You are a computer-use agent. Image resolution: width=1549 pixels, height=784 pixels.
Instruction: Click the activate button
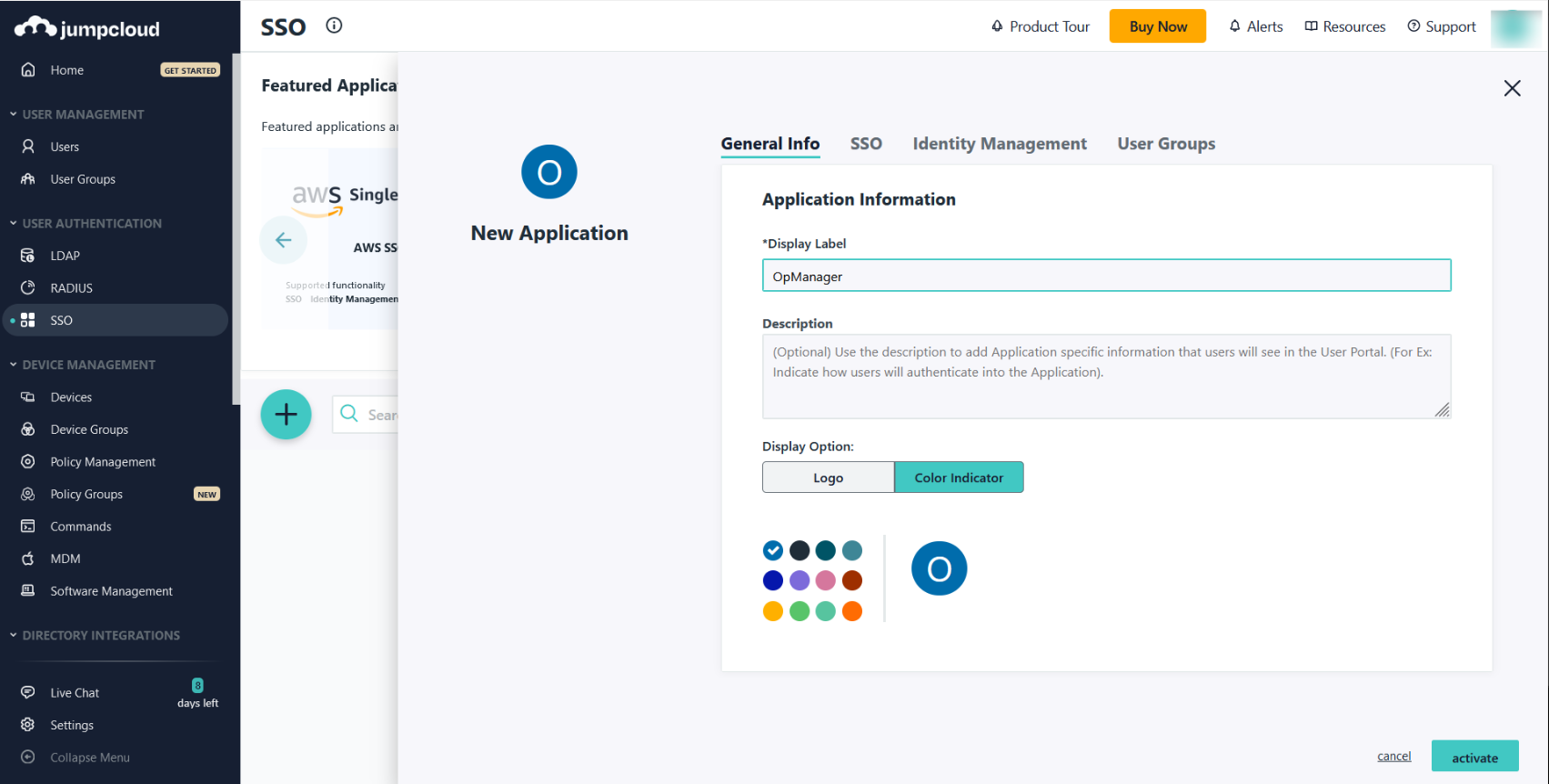(x=1474, y=757)
